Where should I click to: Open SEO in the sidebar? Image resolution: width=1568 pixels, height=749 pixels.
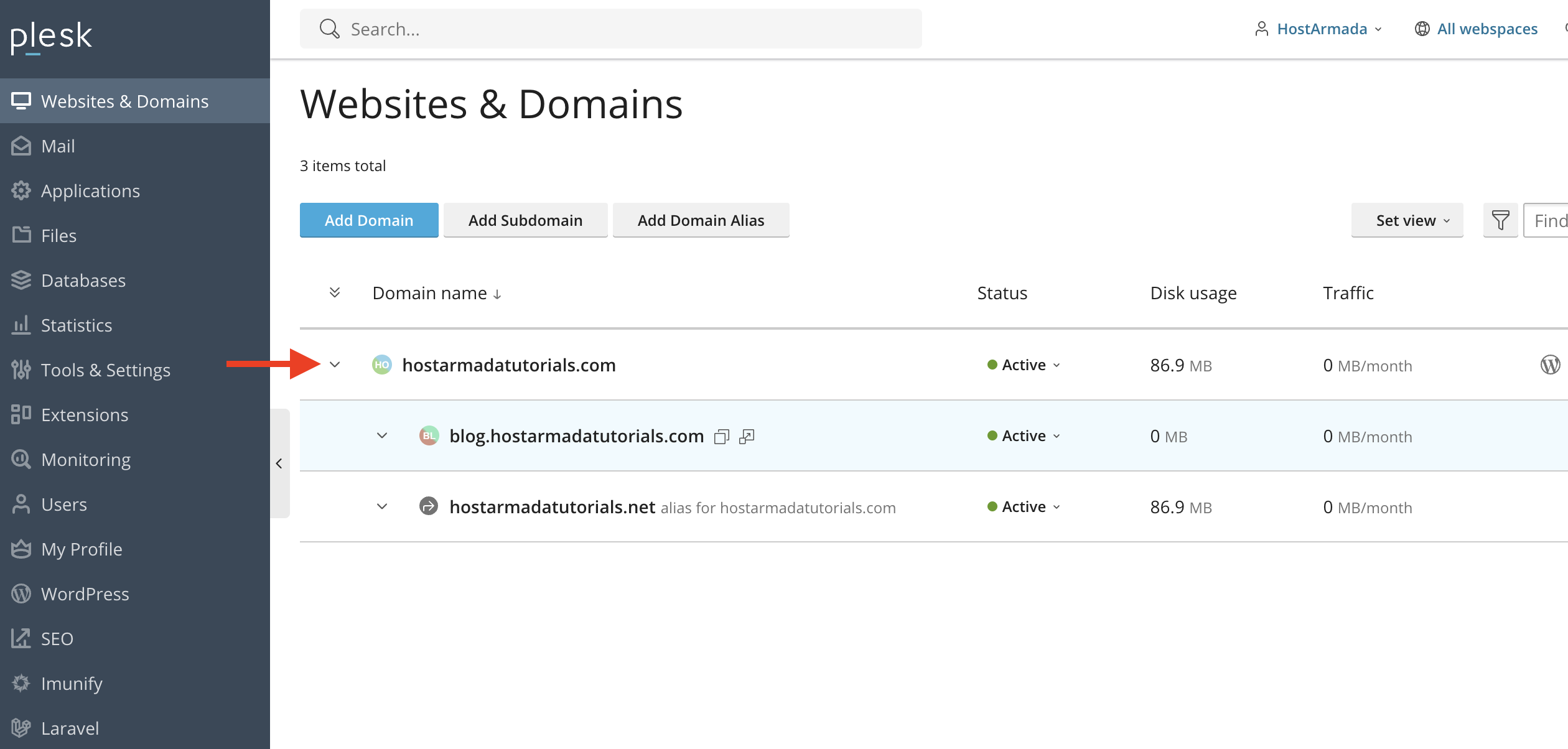pyautogui.click(x=135, y=638)
